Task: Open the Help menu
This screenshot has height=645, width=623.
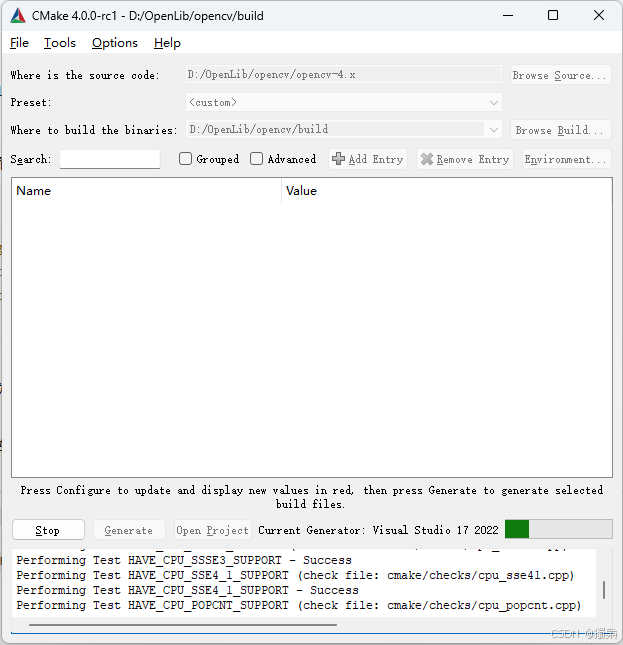Action: point(167,43)
